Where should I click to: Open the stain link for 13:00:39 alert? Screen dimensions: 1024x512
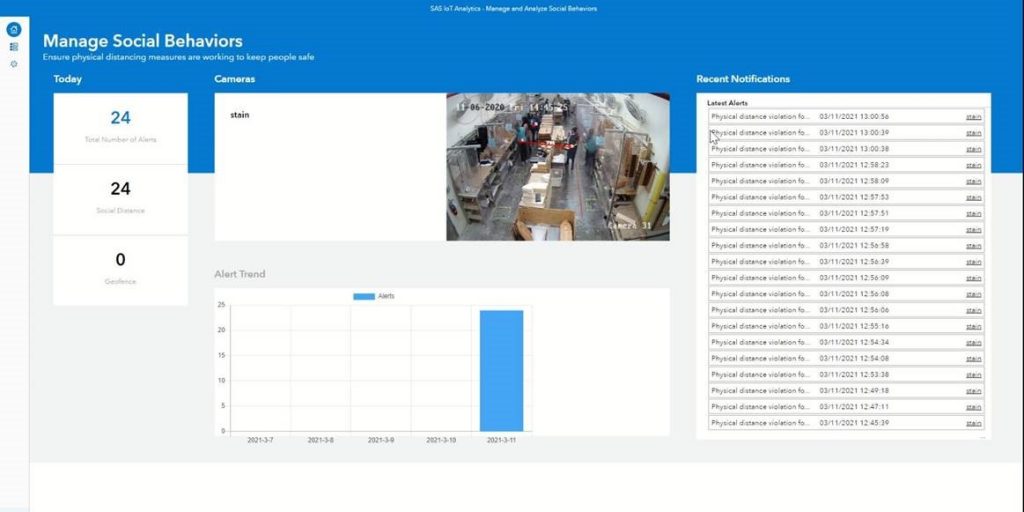coord(973,133)
